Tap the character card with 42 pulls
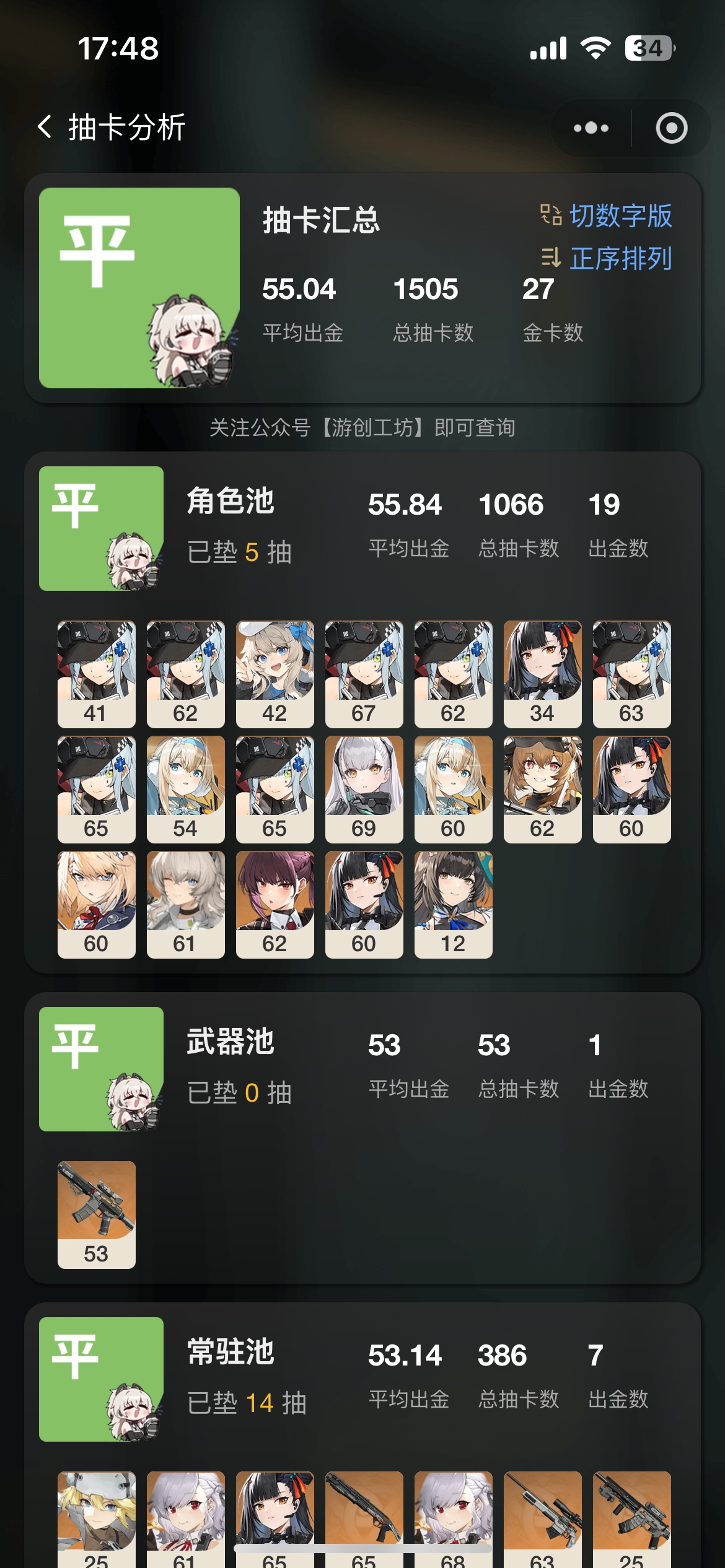The width and height of the screenshot is (725, 1568). [275, 674]
